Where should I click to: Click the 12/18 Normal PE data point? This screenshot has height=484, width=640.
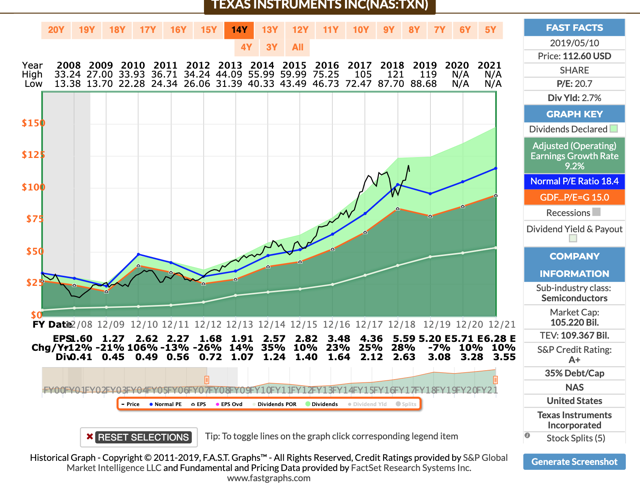pyautogui.click(x=398, y=185)
